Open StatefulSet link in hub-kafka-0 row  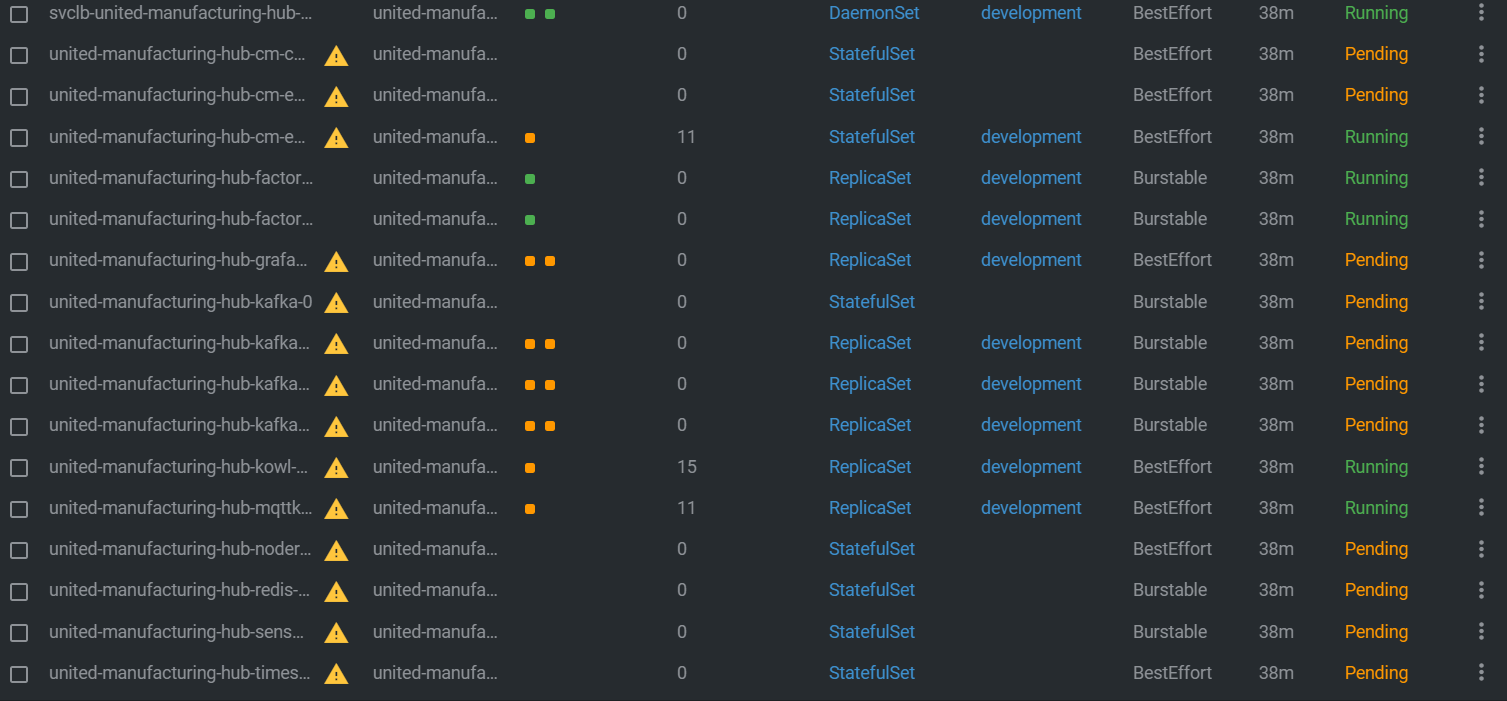[872, 302]
